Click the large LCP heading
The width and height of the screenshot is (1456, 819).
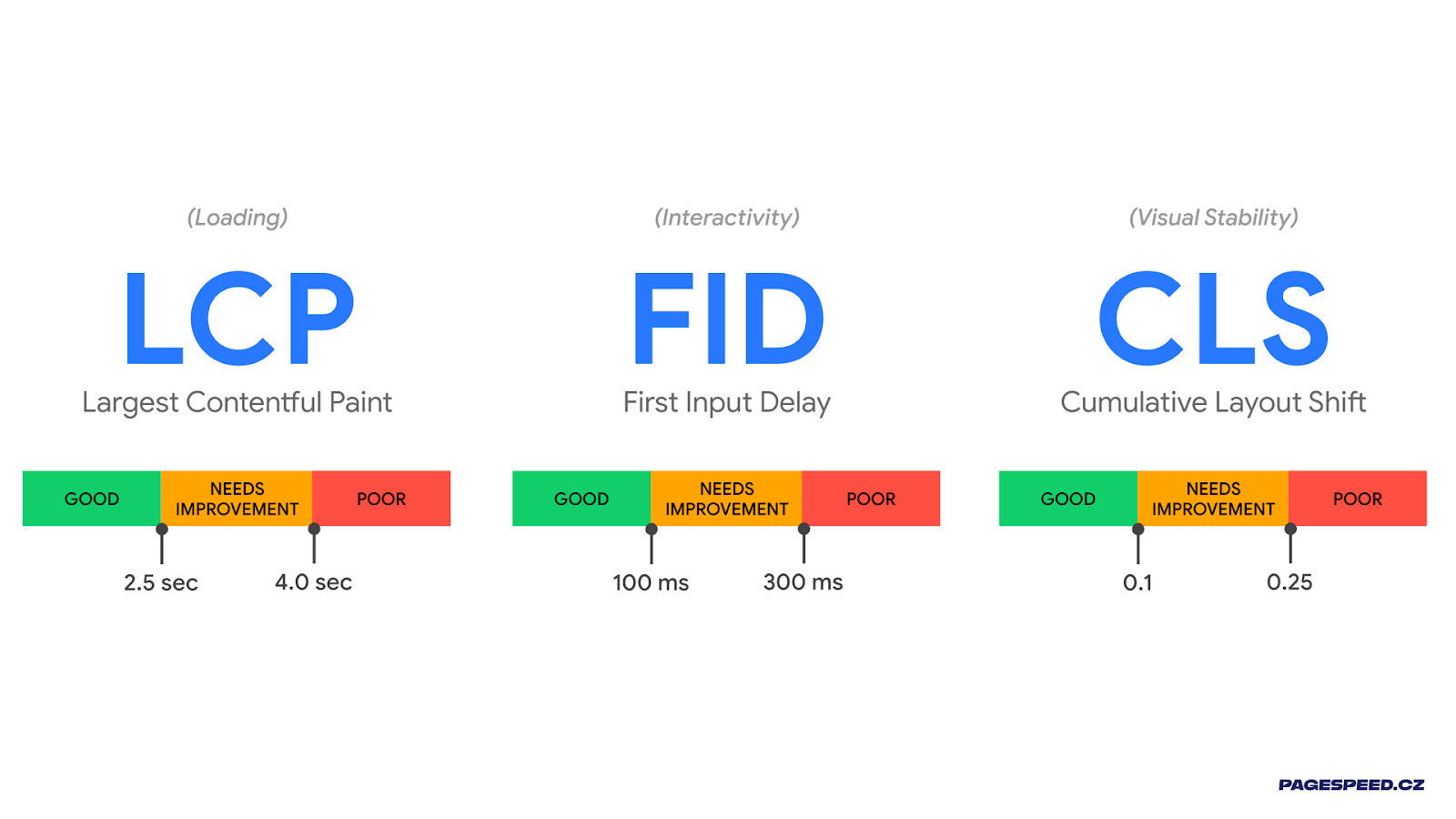238,318
